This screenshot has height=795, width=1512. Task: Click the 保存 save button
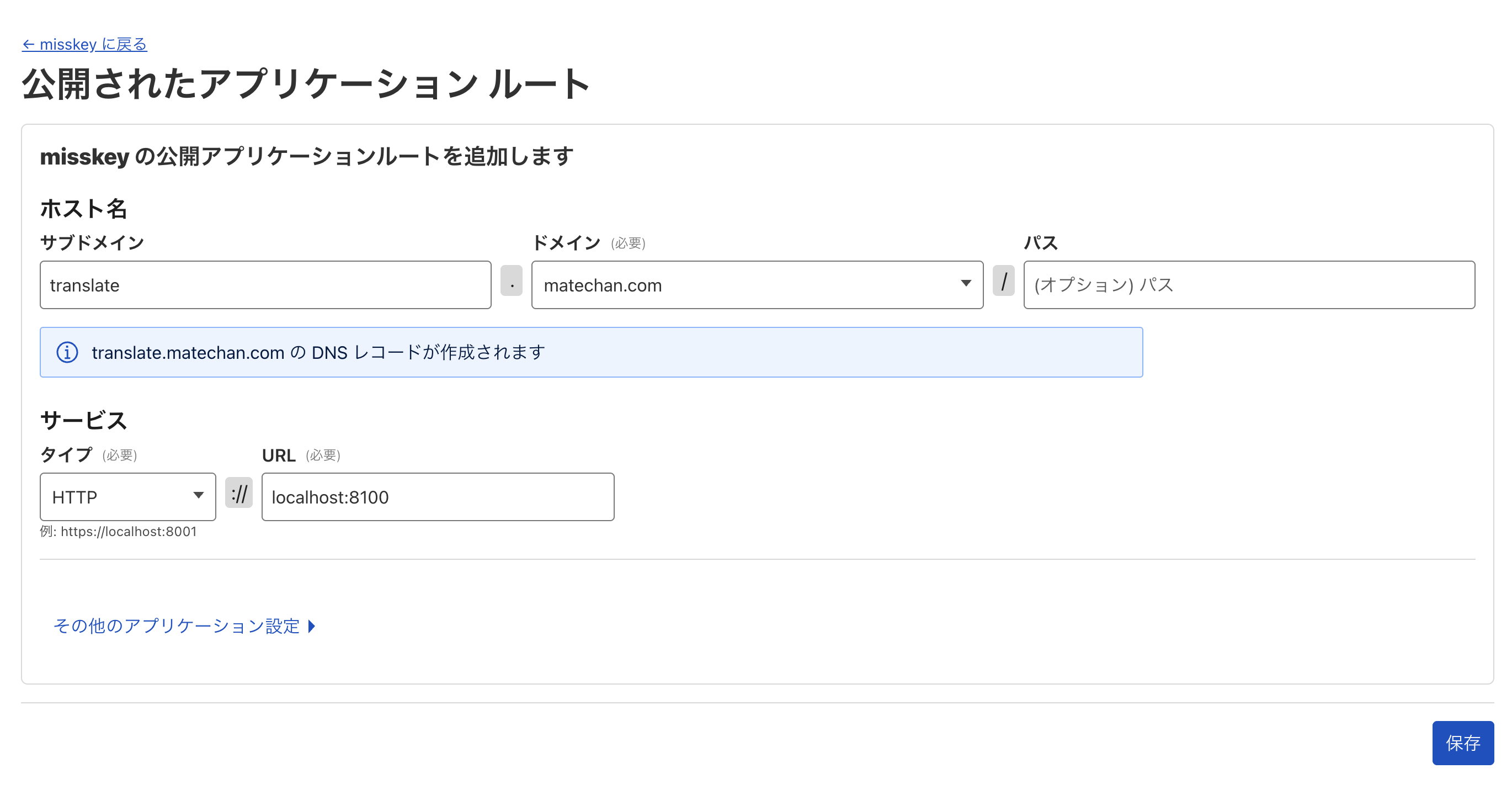coord(1462,743)
